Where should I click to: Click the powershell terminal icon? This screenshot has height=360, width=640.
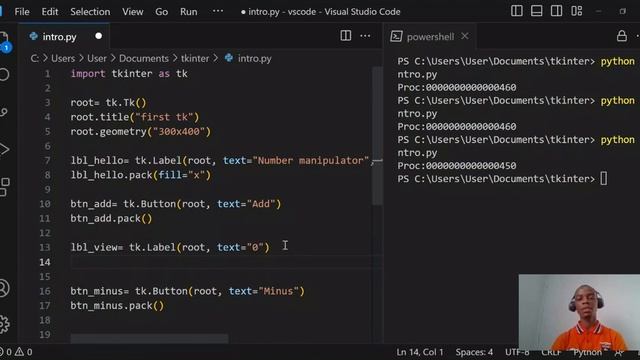(396, 36)
